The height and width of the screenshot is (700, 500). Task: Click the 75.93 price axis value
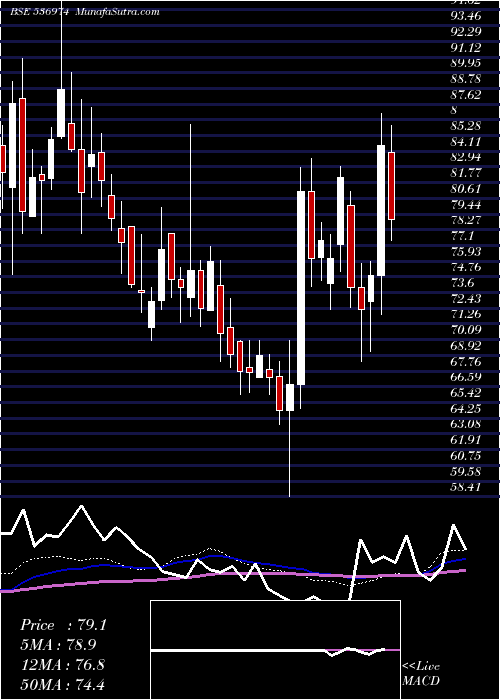[x=466, y=251]
